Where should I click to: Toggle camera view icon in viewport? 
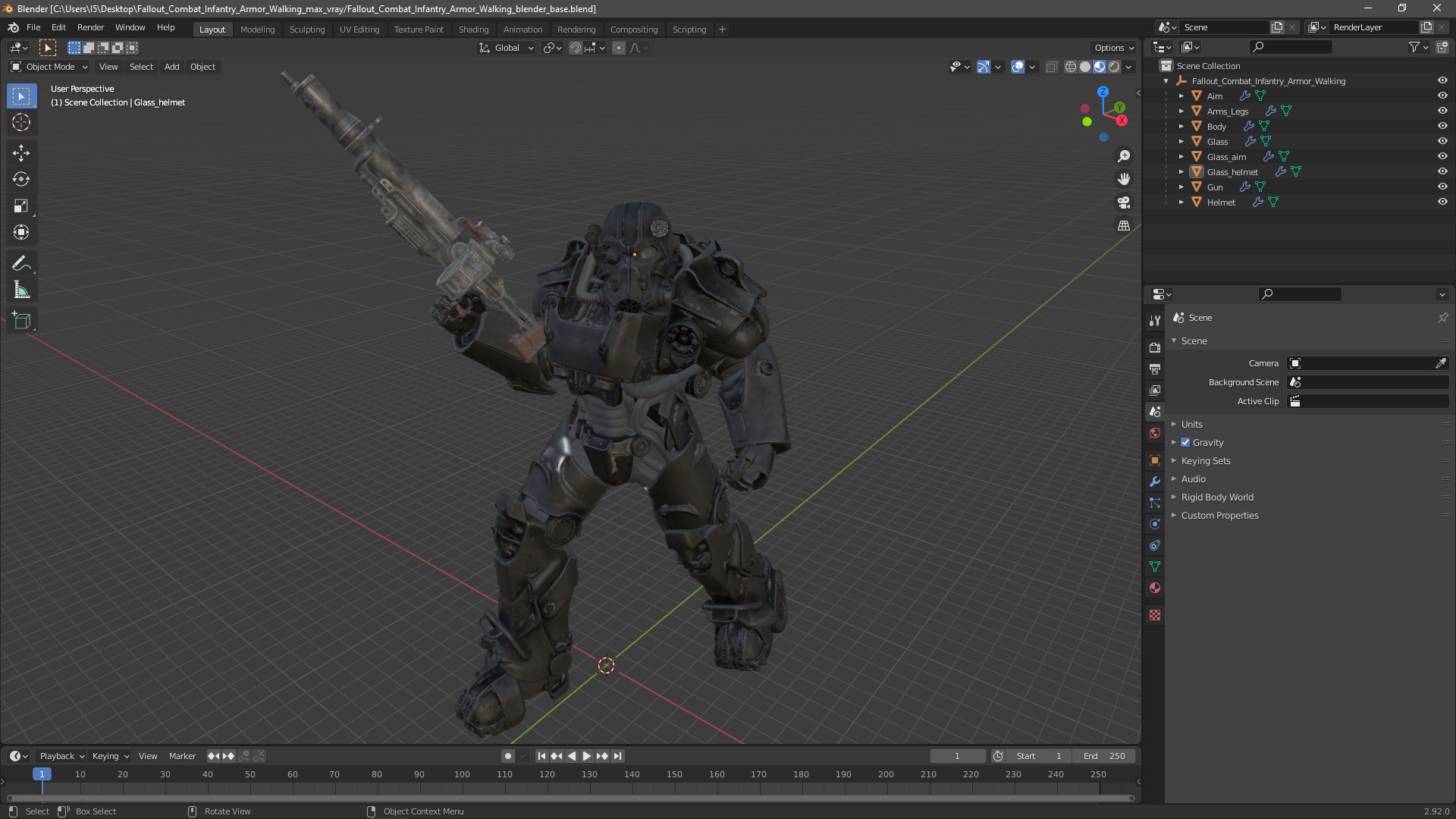(x=1124, y=202)
